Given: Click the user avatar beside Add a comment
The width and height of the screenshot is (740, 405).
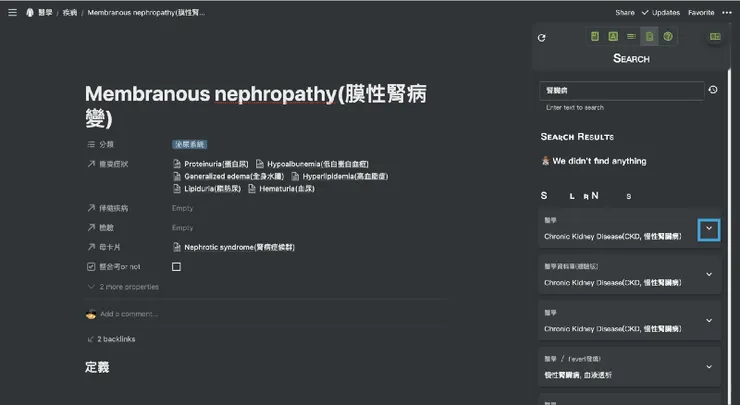Looking at the screenshot, I should [91, 314].
